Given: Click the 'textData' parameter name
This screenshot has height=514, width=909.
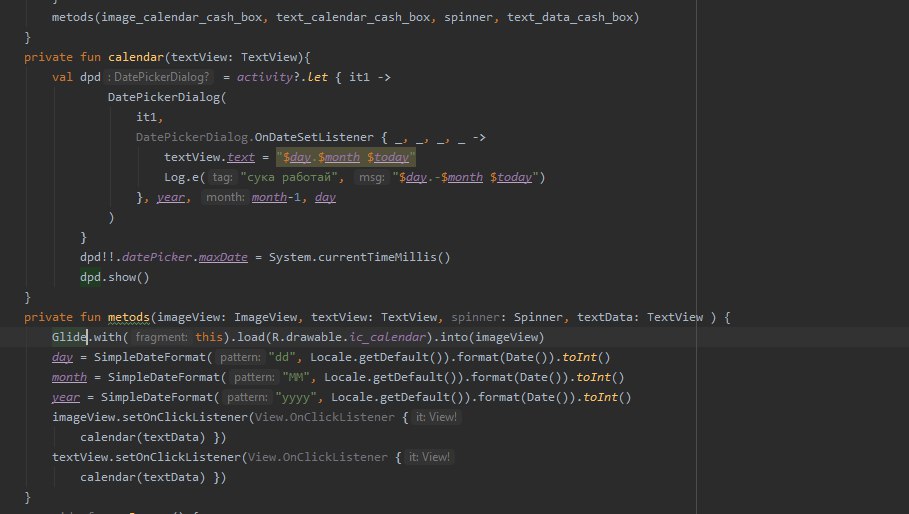Looking at the screenshot, I should tap(605, 317).
